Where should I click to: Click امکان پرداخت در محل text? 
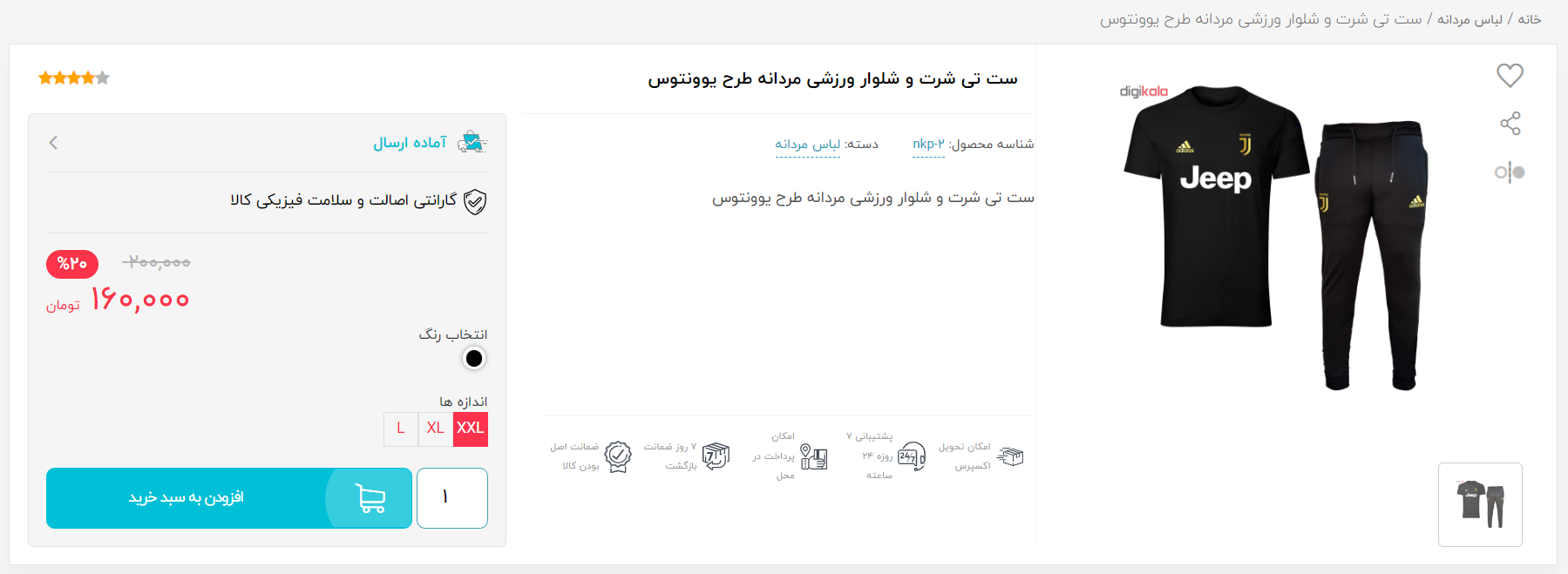coord(774,456)
